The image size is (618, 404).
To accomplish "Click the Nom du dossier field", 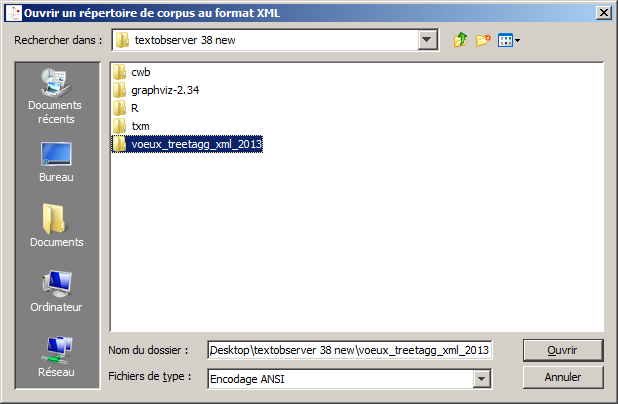I will click(x=349, y=350).
